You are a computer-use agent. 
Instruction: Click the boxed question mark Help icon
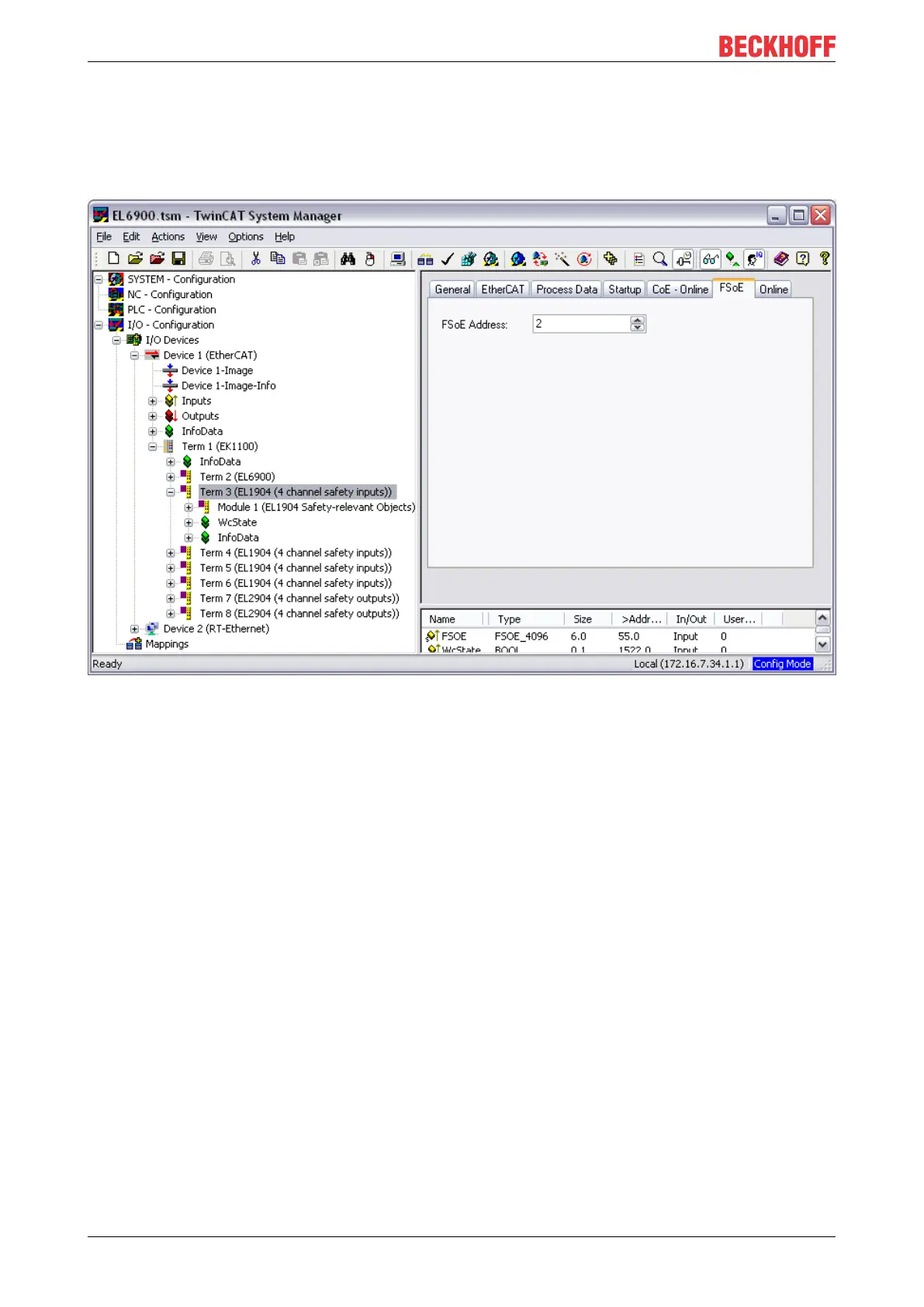pos(803,258)
